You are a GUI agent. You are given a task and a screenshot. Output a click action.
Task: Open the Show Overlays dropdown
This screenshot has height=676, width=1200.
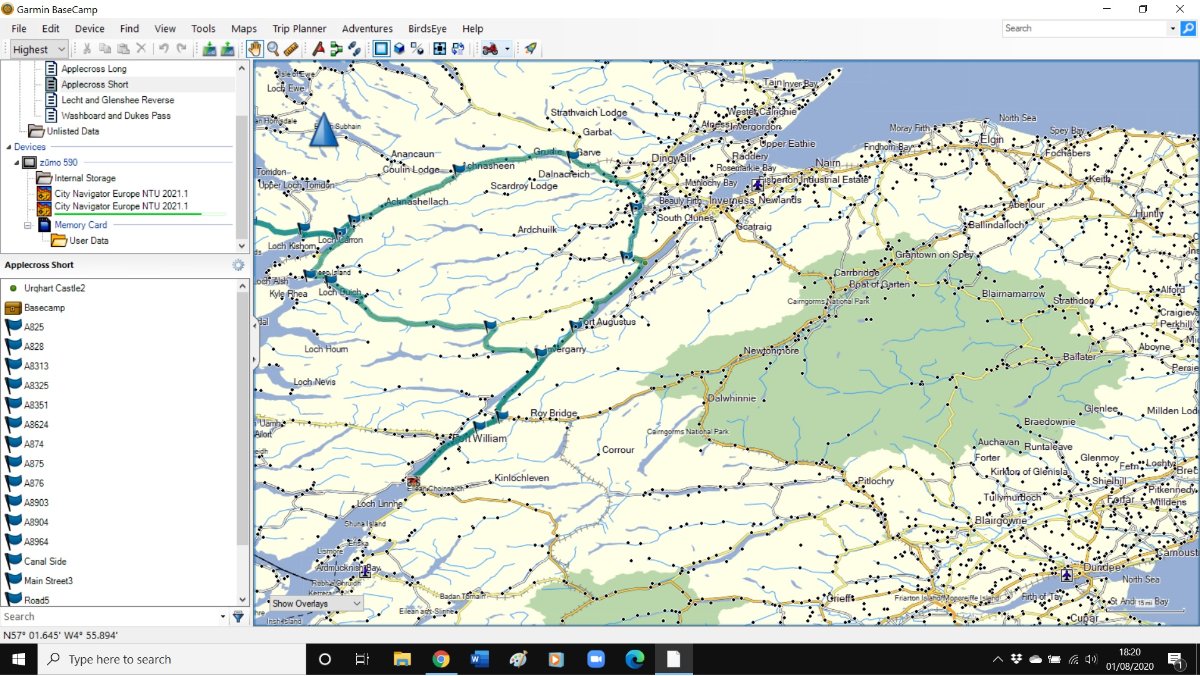click(315, 604)
